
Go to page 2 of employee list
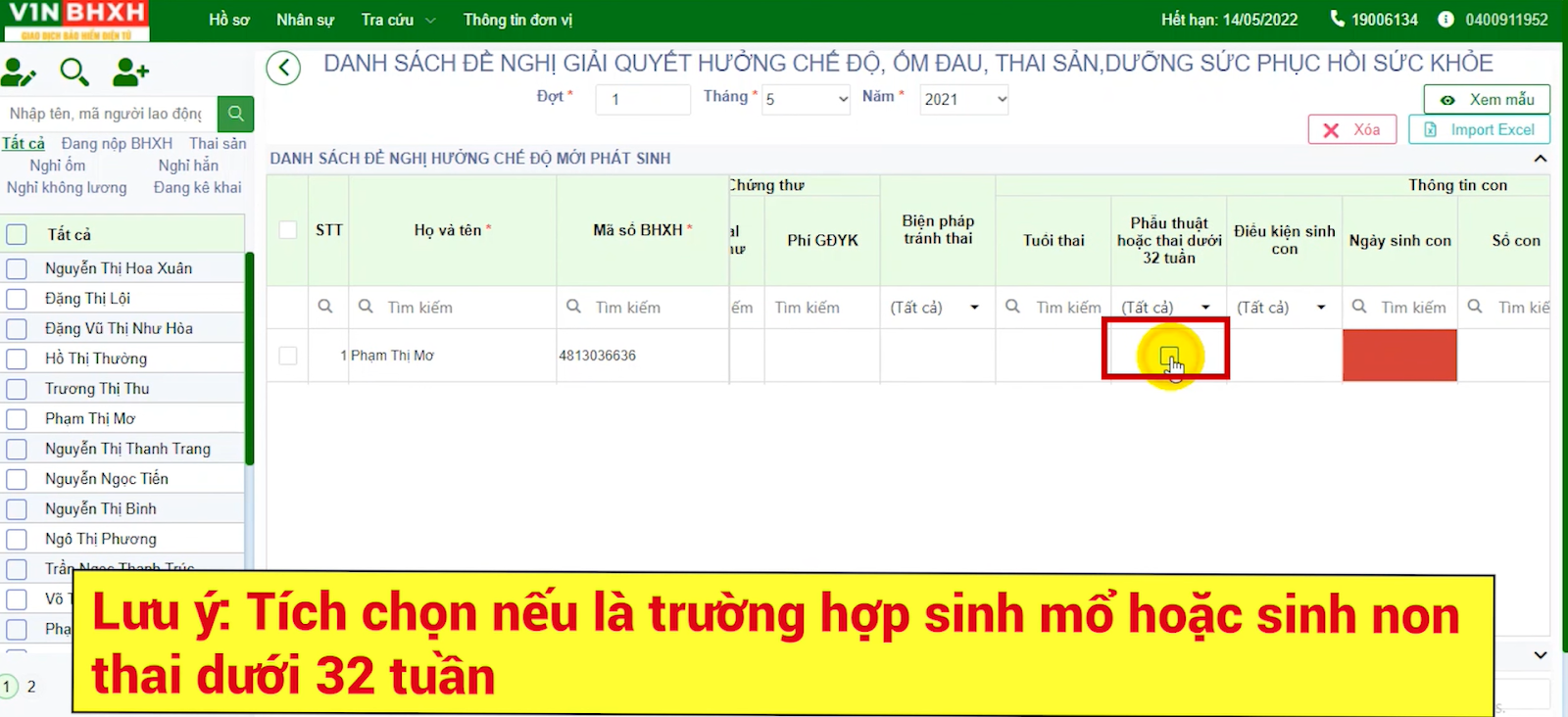pyautogui.click(x=31, y=687)
